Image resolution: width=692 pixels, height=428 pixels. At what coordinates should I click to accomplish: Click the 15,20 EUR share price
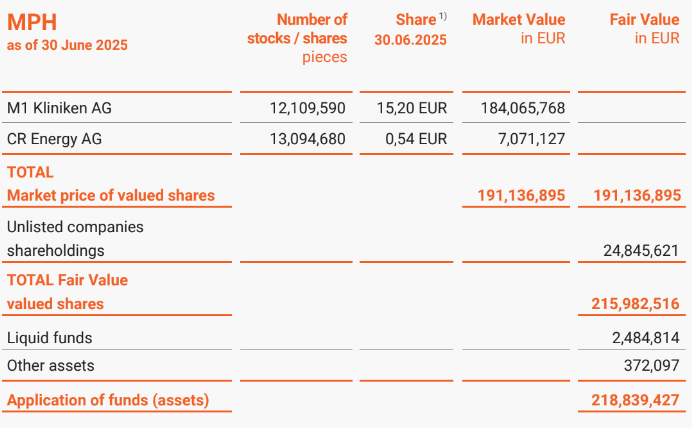410,107
